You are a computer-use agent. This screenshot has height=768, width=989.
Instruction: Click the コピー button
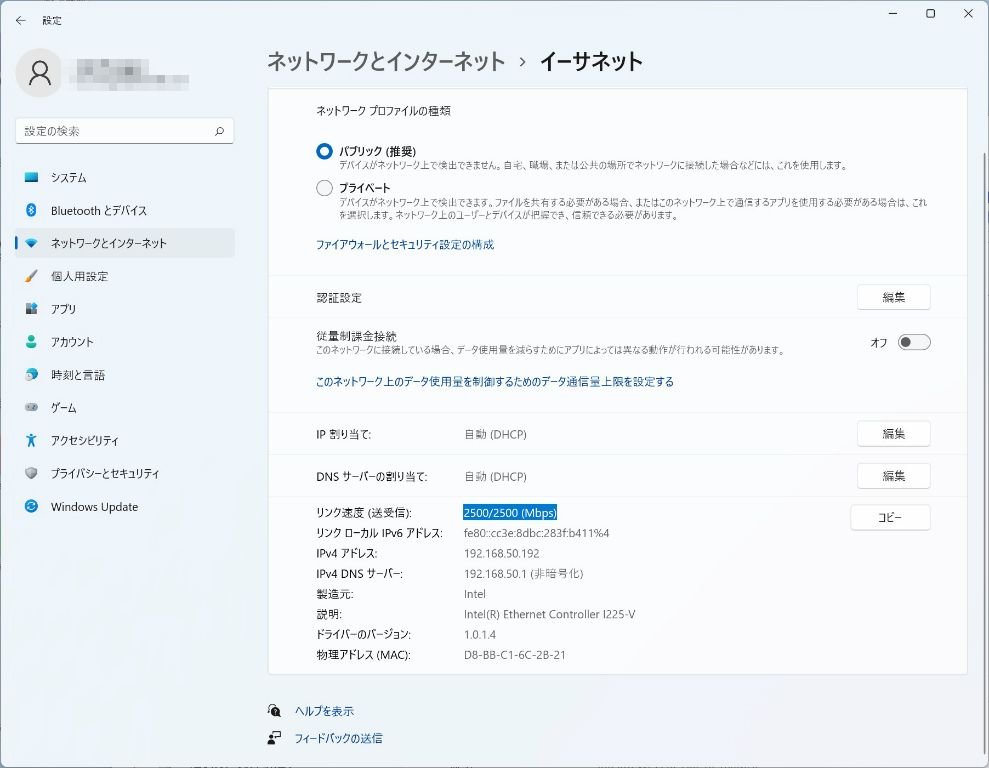pyautogui.click(x=889, y=517)
